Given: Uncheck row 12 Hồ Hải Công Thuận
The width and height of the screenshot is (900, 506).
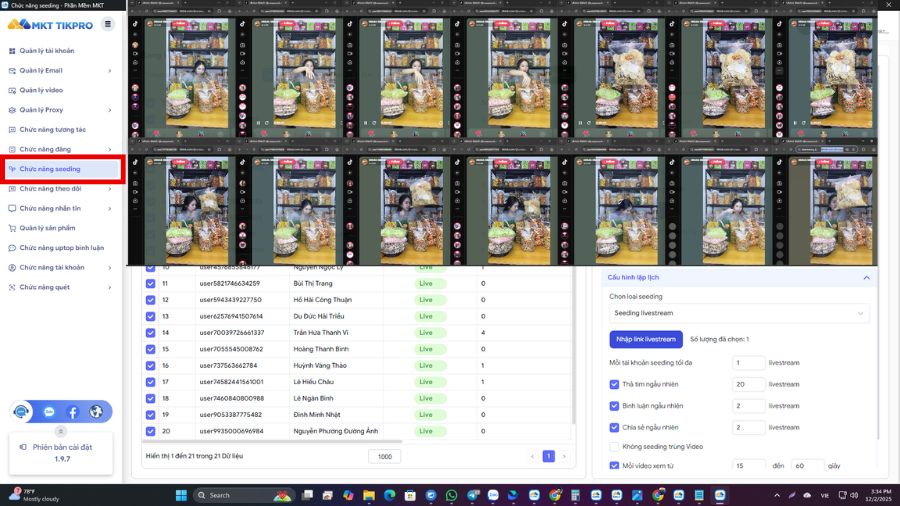Looking at the screenshot, I should tap(150, 299).
